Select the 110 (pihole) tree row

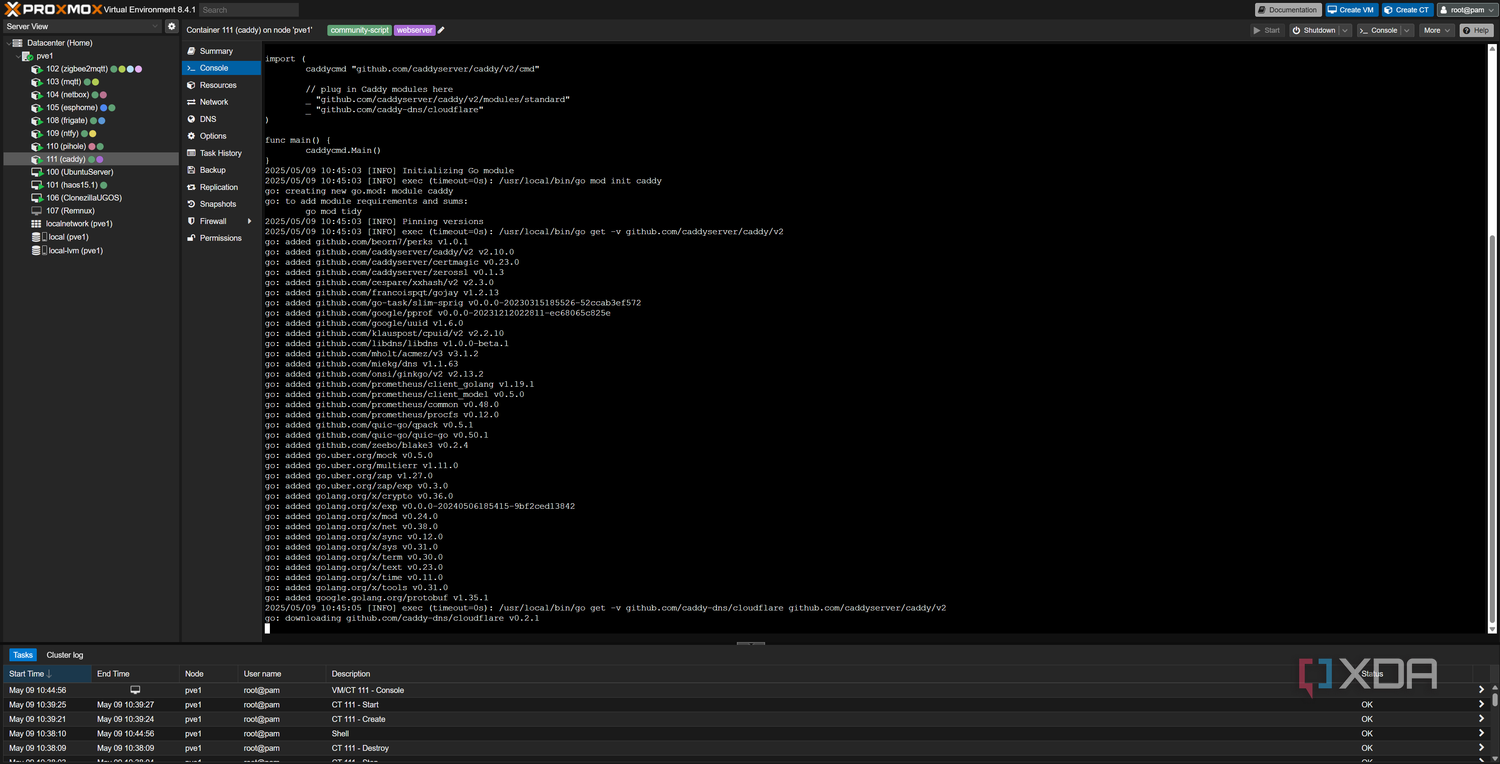coord(91,146)
